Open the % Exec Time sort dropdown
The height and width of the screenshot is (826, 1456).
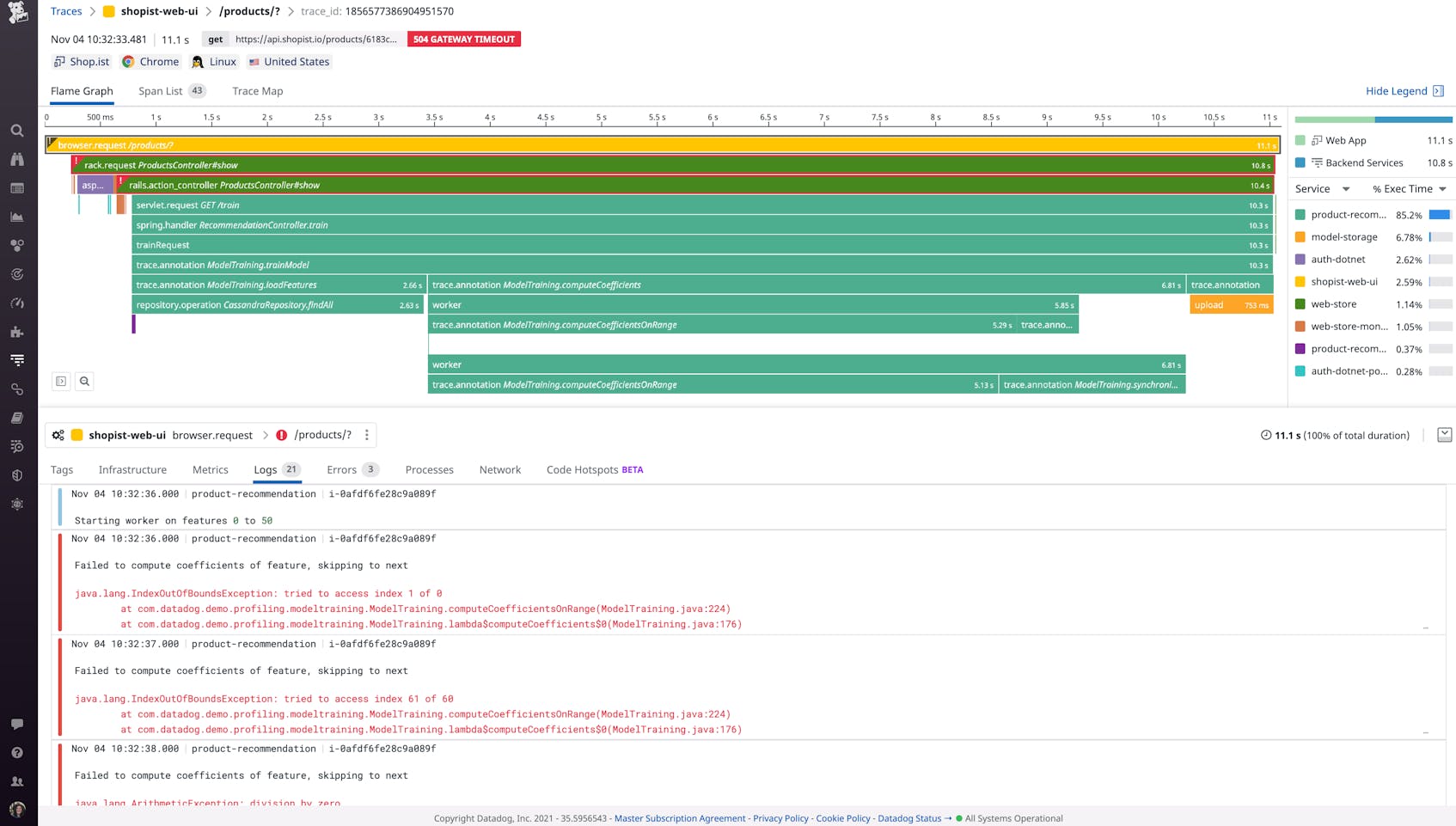[x=1408, y=188]
